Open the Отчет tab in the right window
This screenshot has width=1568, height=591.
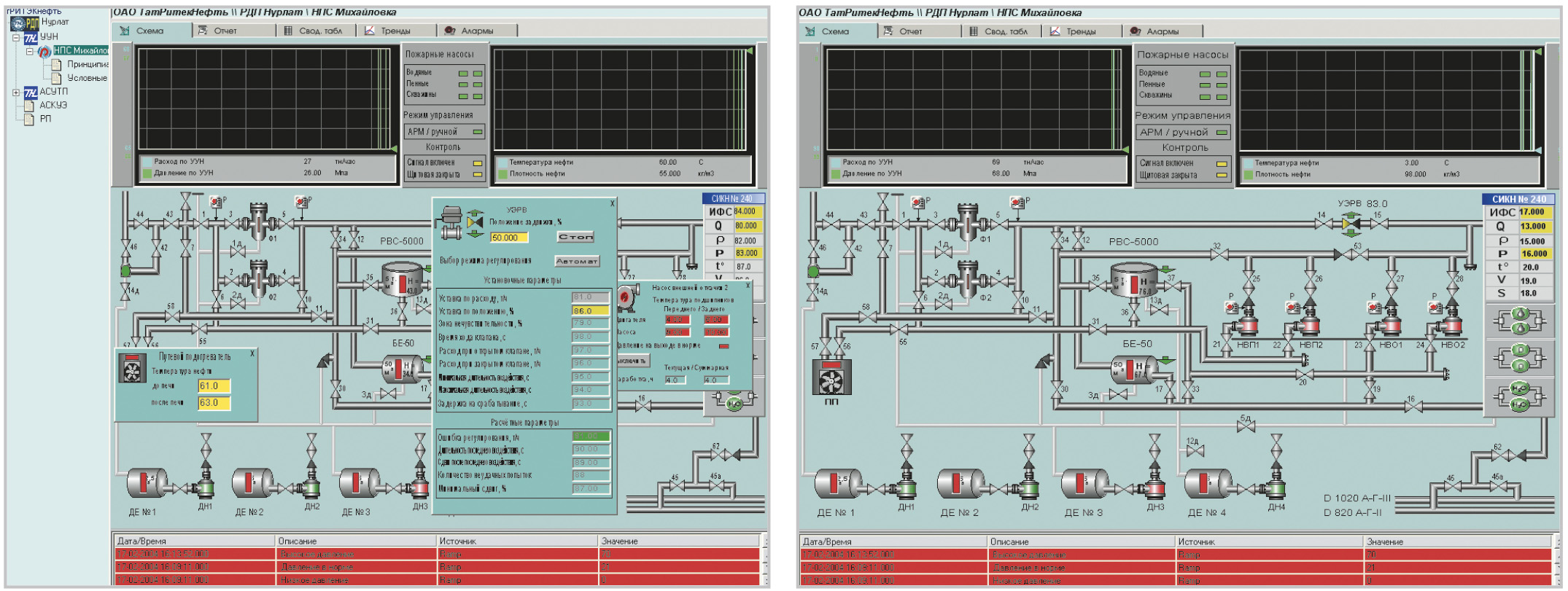coord(919,31)
